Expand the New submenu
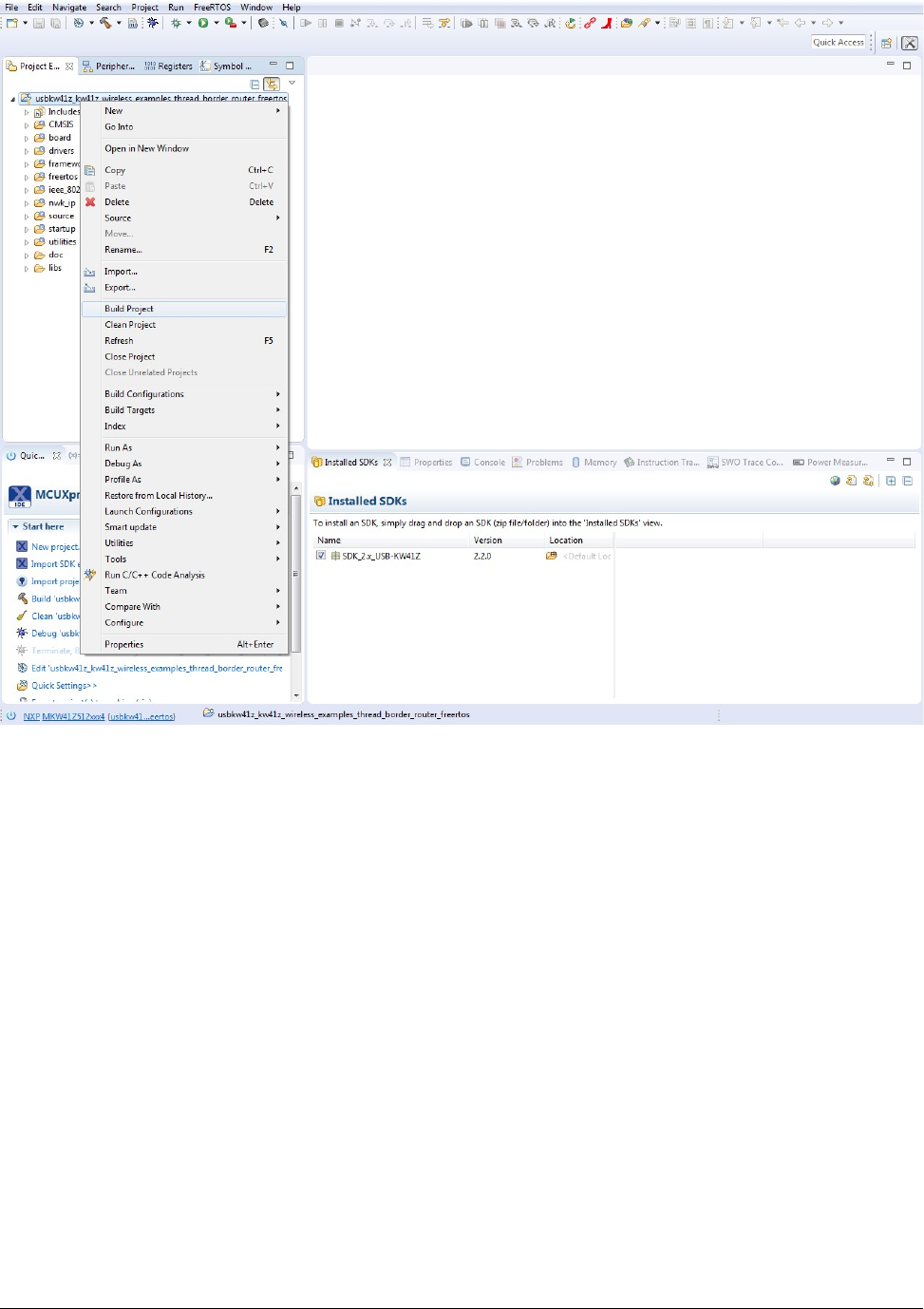The height and width of the screenshot is (1309, 924). (183, 111)
